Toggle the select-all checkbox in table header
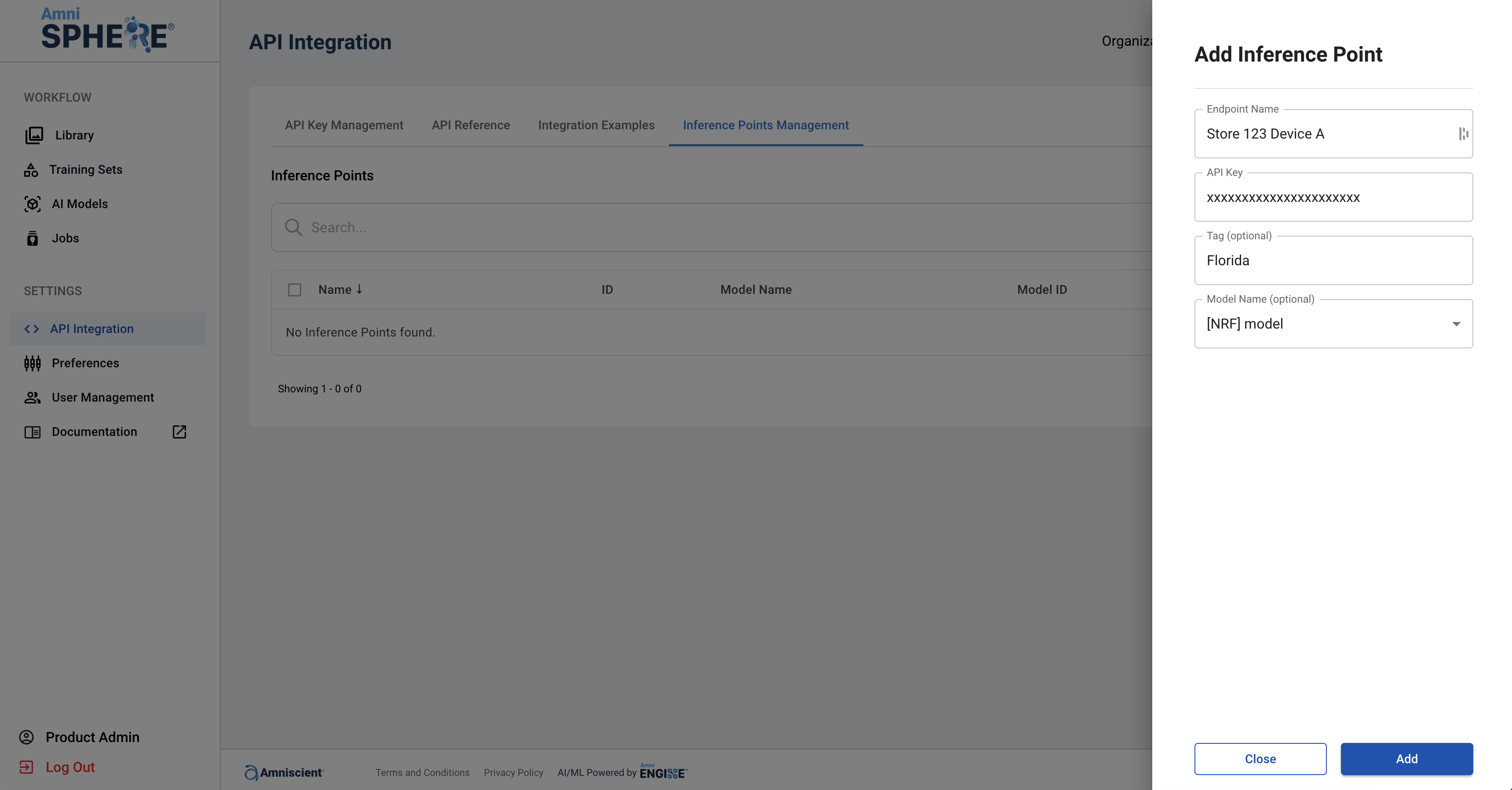 click(295, 290)
